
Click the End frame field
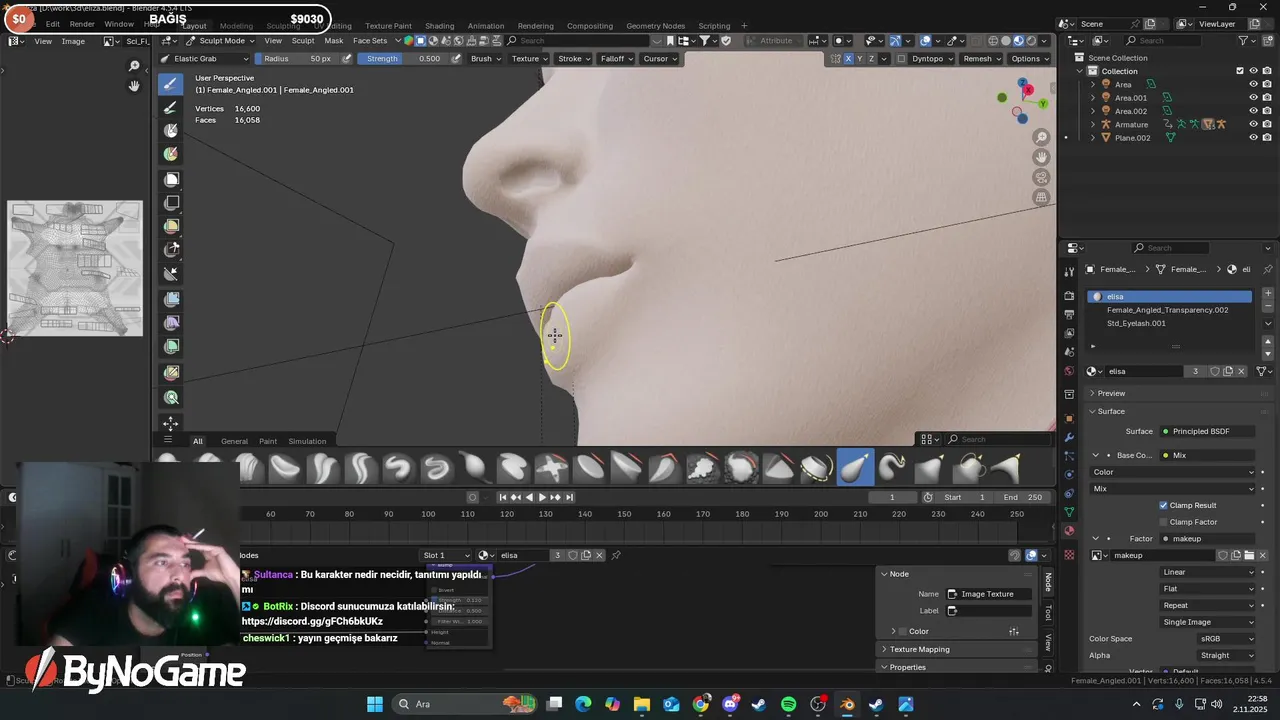point(1024,497)
